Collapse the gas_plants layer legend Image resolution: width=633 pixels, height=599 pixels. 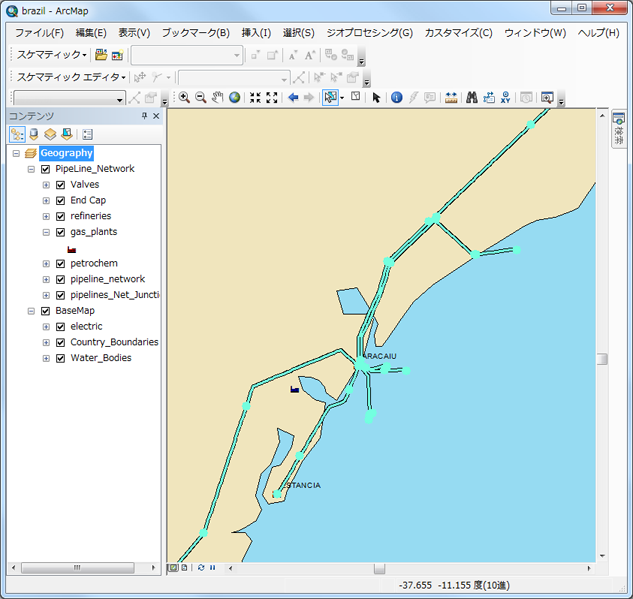[x=46, y=232]
